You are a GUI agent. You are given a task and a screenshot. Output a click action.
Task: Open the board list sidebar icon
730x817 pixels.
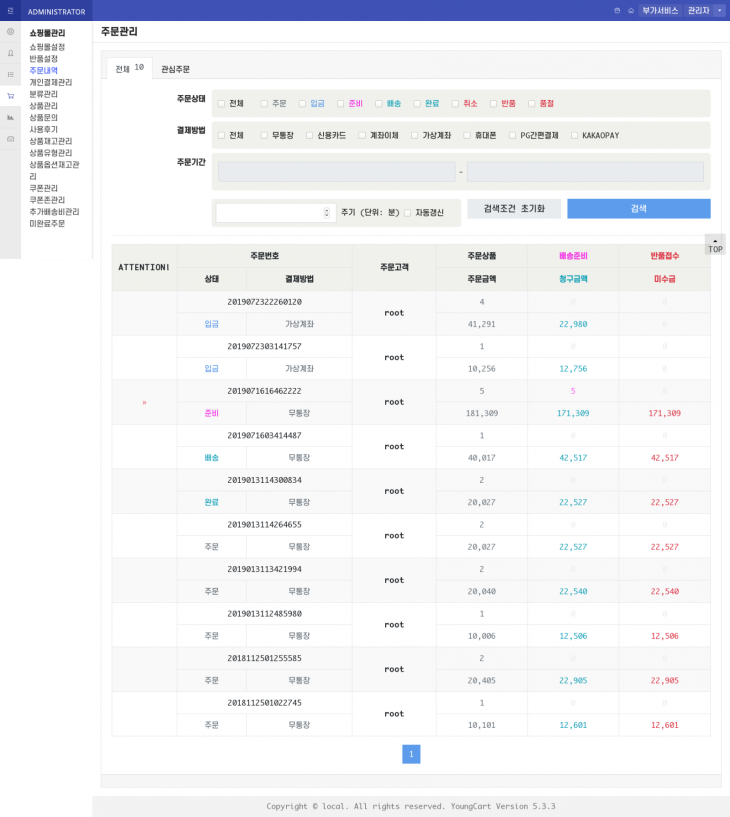(x=10, y=74)
